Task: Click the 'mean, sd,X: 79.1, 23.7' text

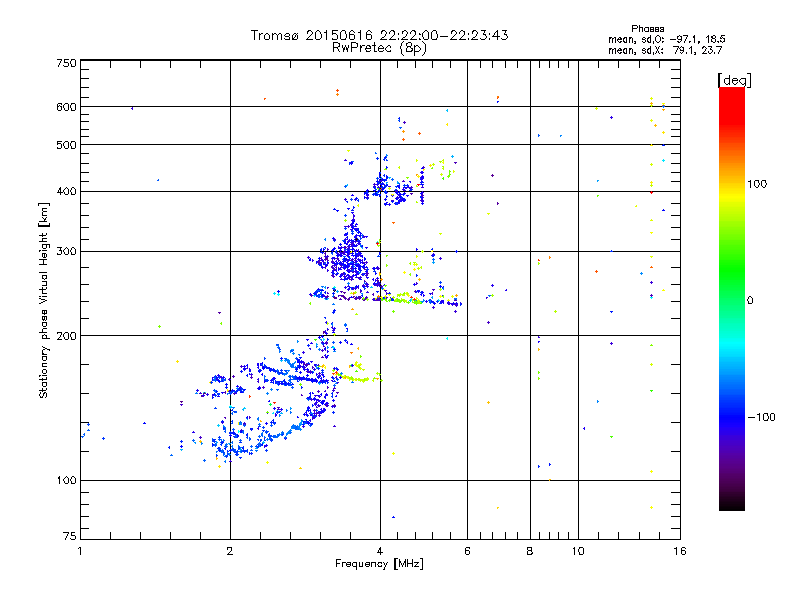Action: 665,50
